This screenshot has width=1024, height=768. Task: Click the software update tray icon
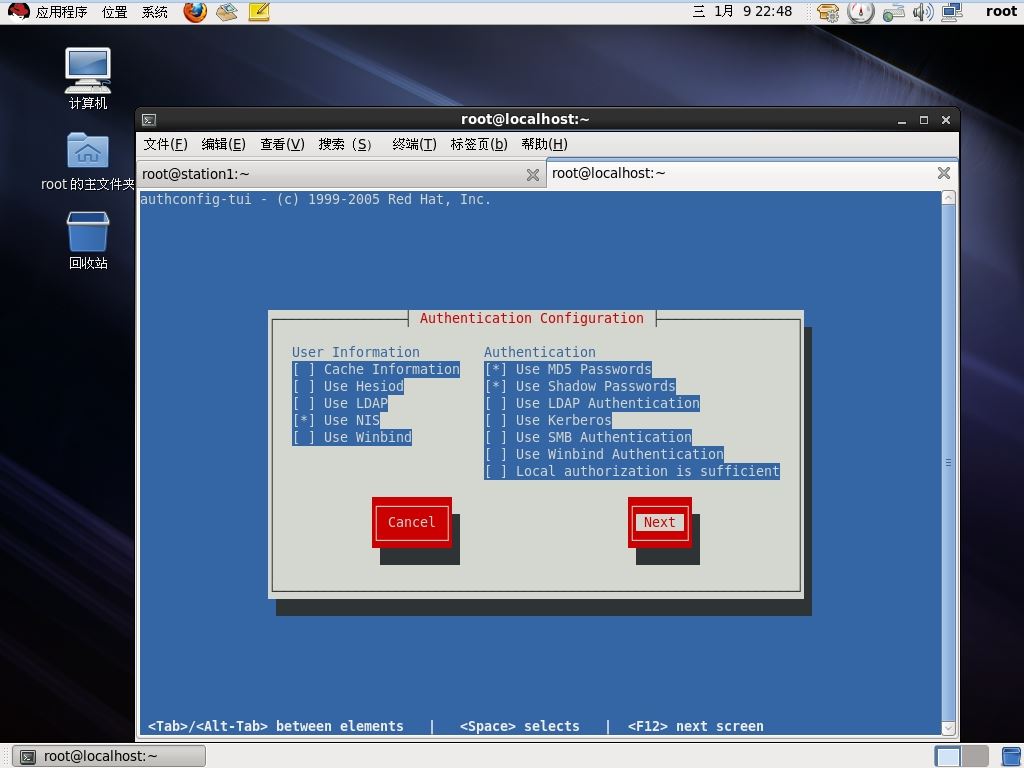[828, 12]
